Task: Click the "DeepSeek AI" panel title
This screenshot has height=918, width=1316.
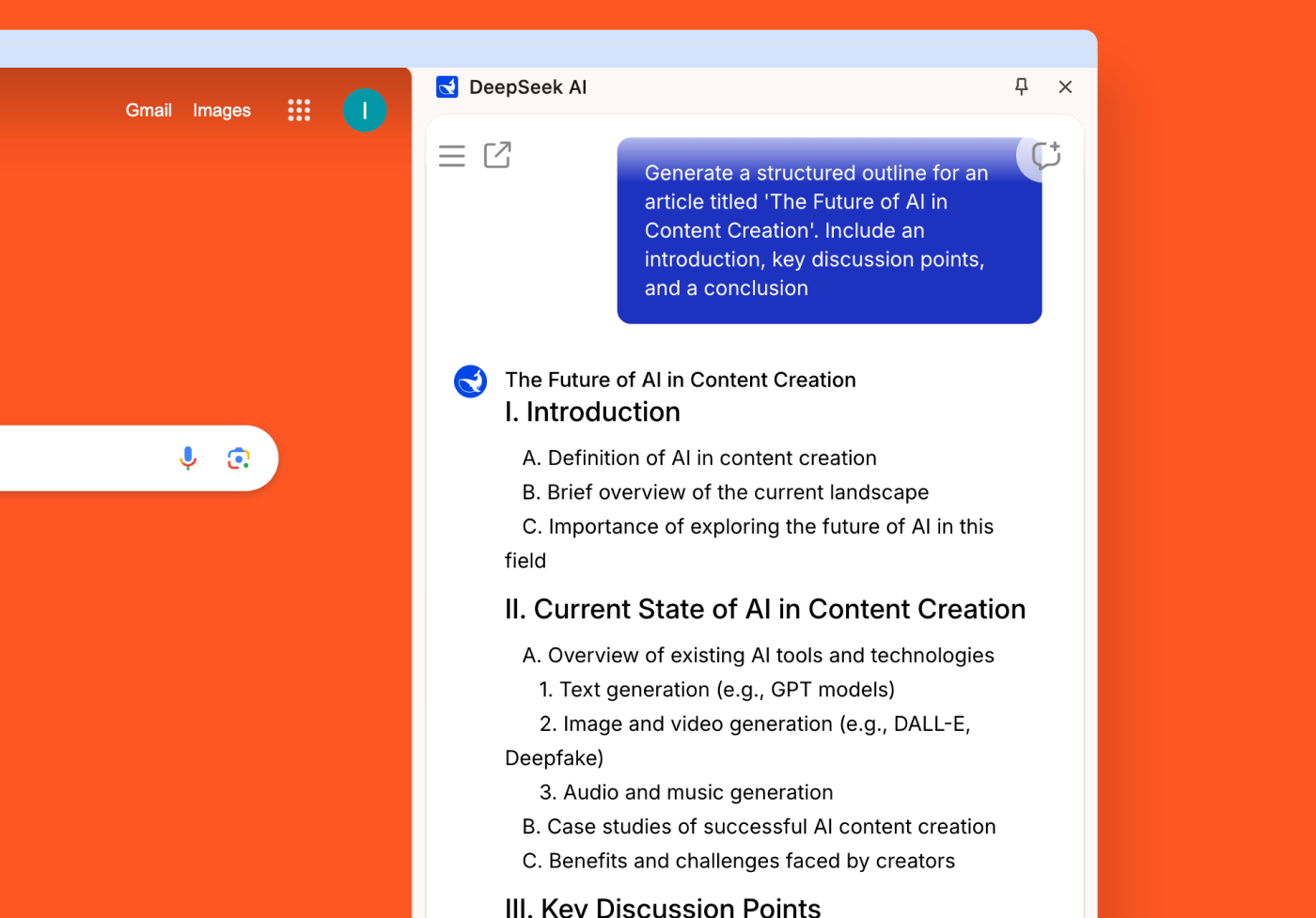Action: pos(527,86)
